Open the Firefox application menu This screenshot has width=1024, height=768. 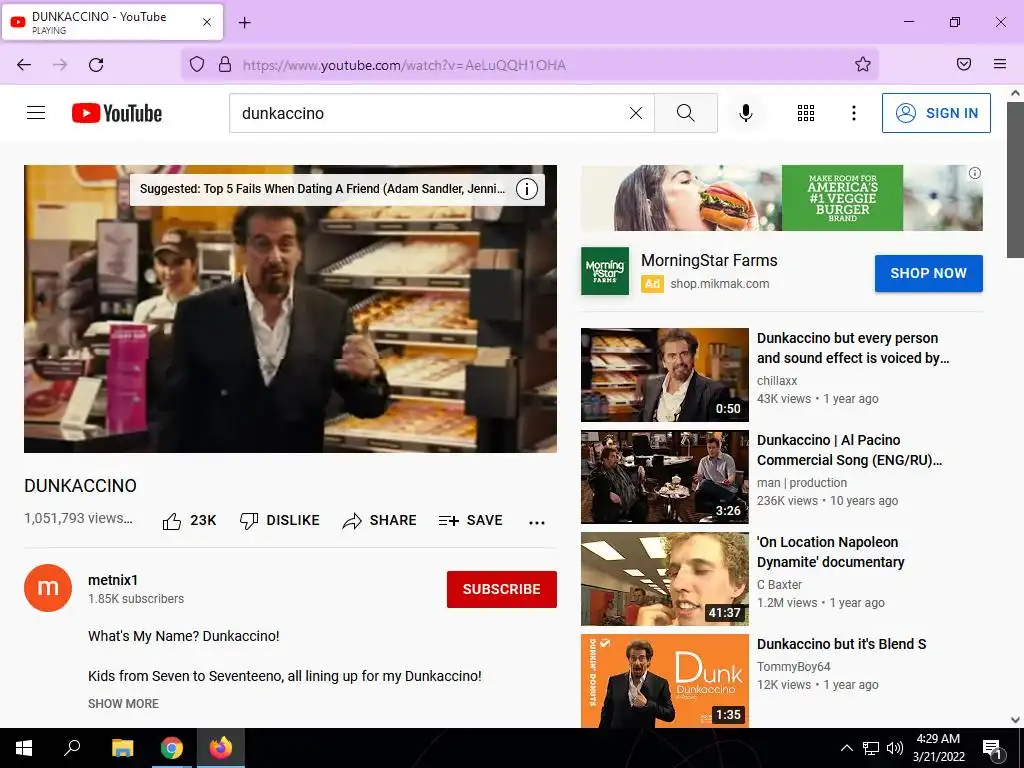click(x=1000, y=64)
